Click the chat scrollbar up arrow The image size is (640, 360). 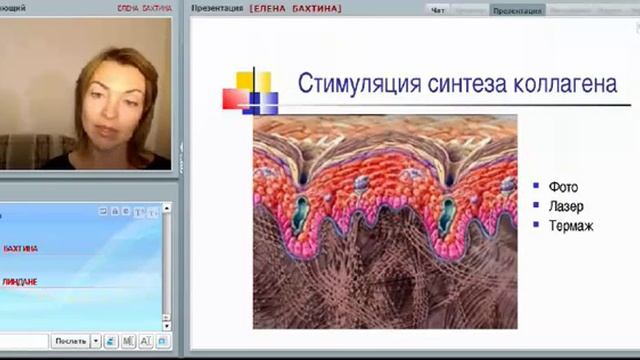[x=167, y=209]
